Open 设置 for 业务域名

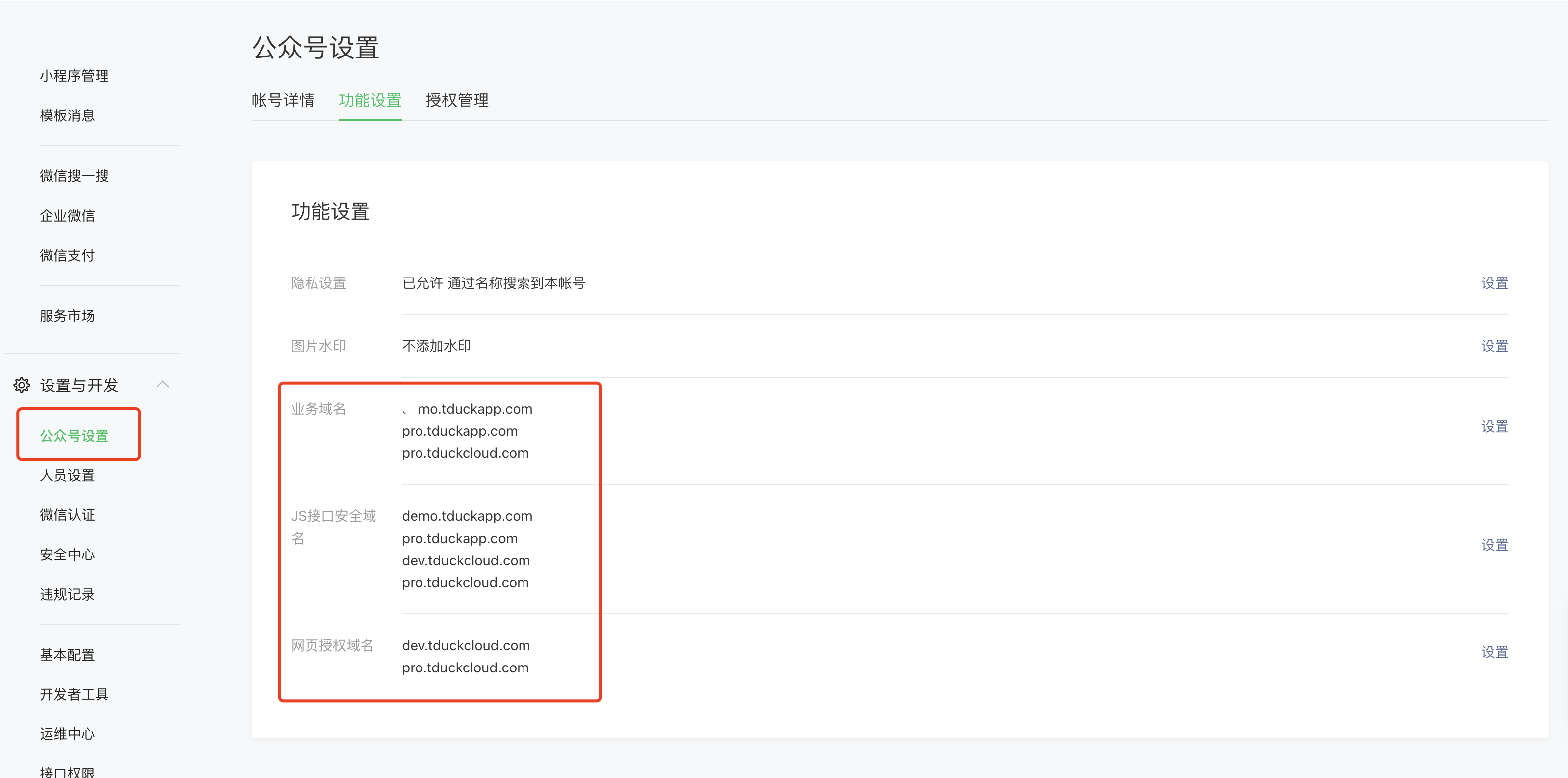coord(1494,427)
